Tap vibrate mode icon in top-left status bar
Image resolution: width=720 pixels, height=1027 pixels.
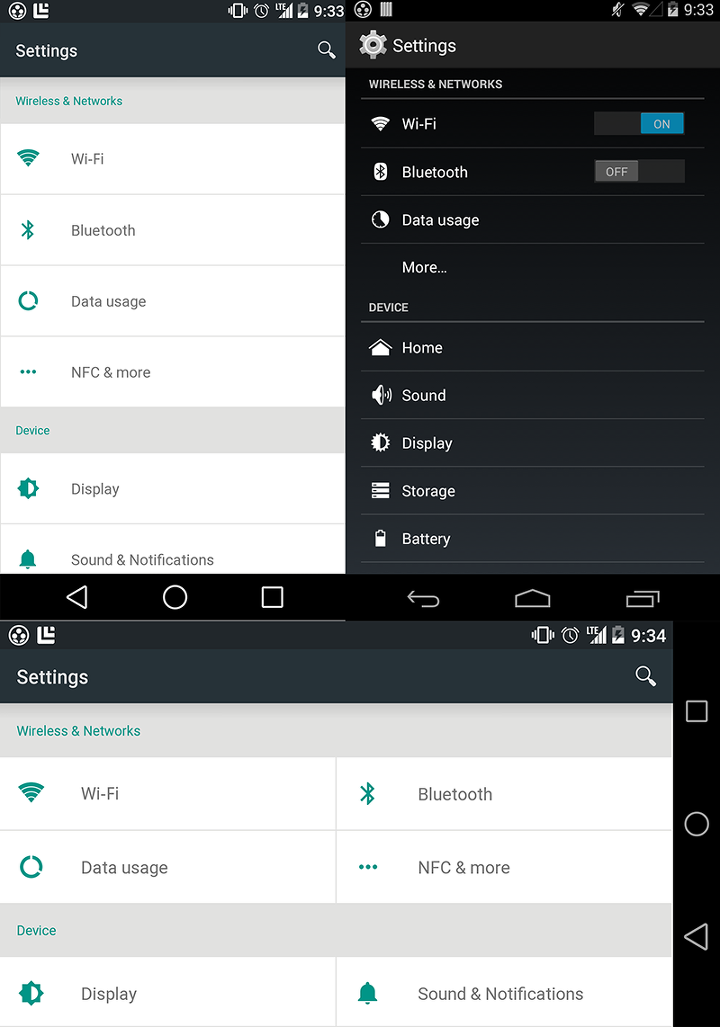[238, 10]
